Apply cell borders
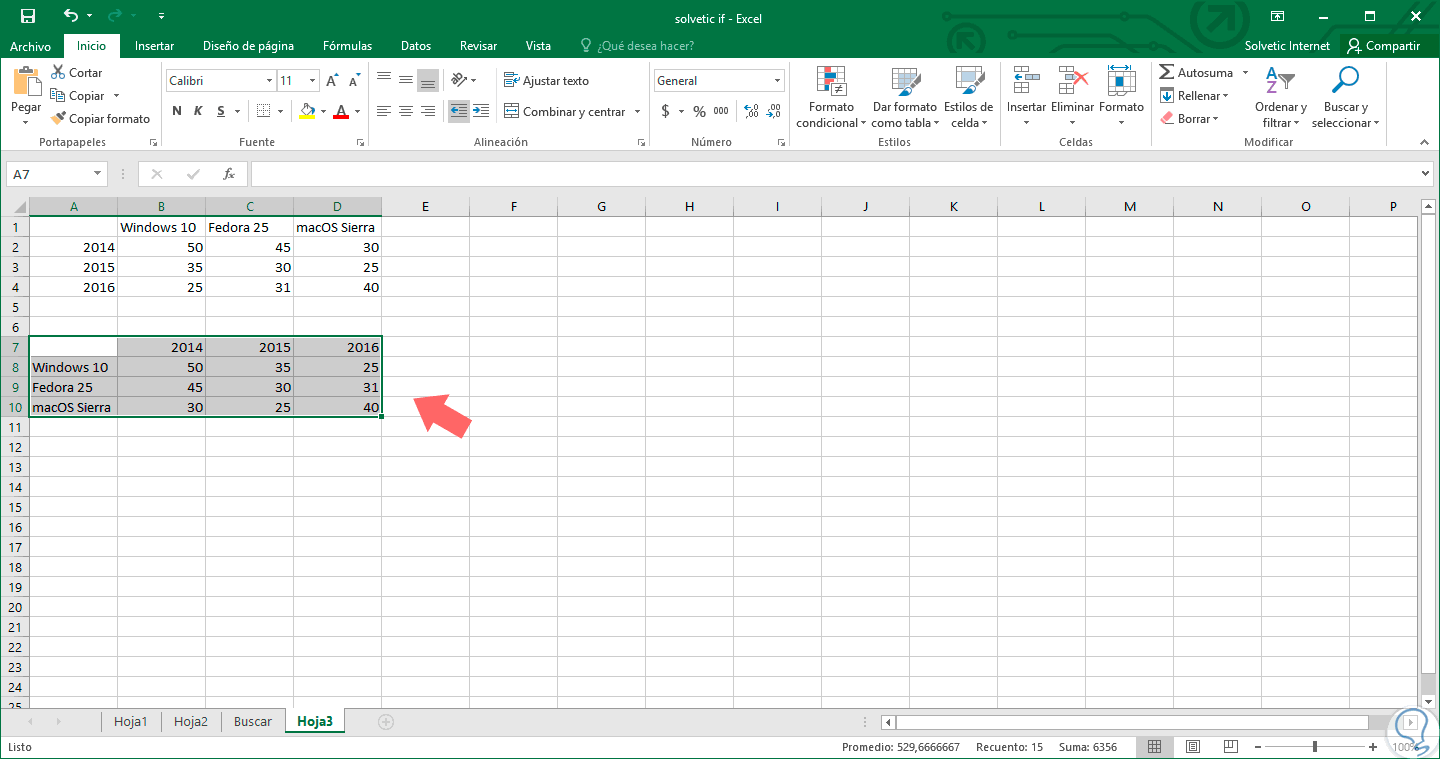This screenshot has width=1440, height=759. (x=263, y=111)
